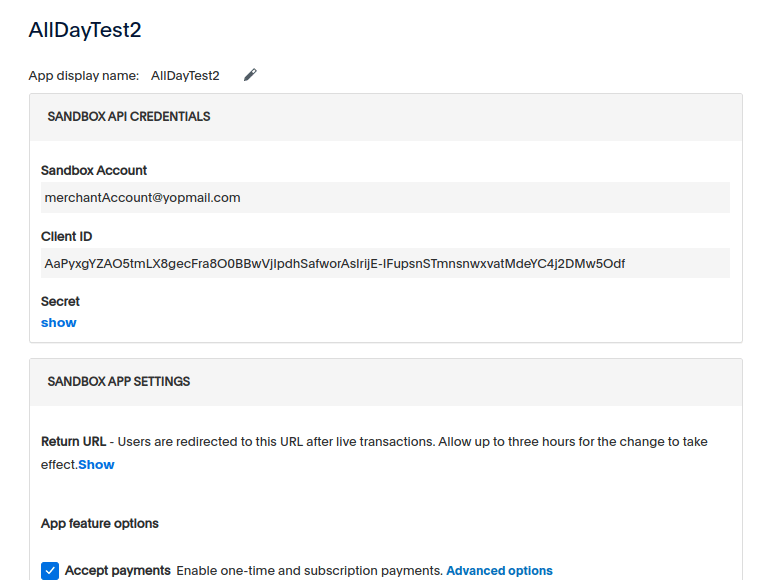Click the pencil icon to edit display name
The image size is (758, 580).
250,75
